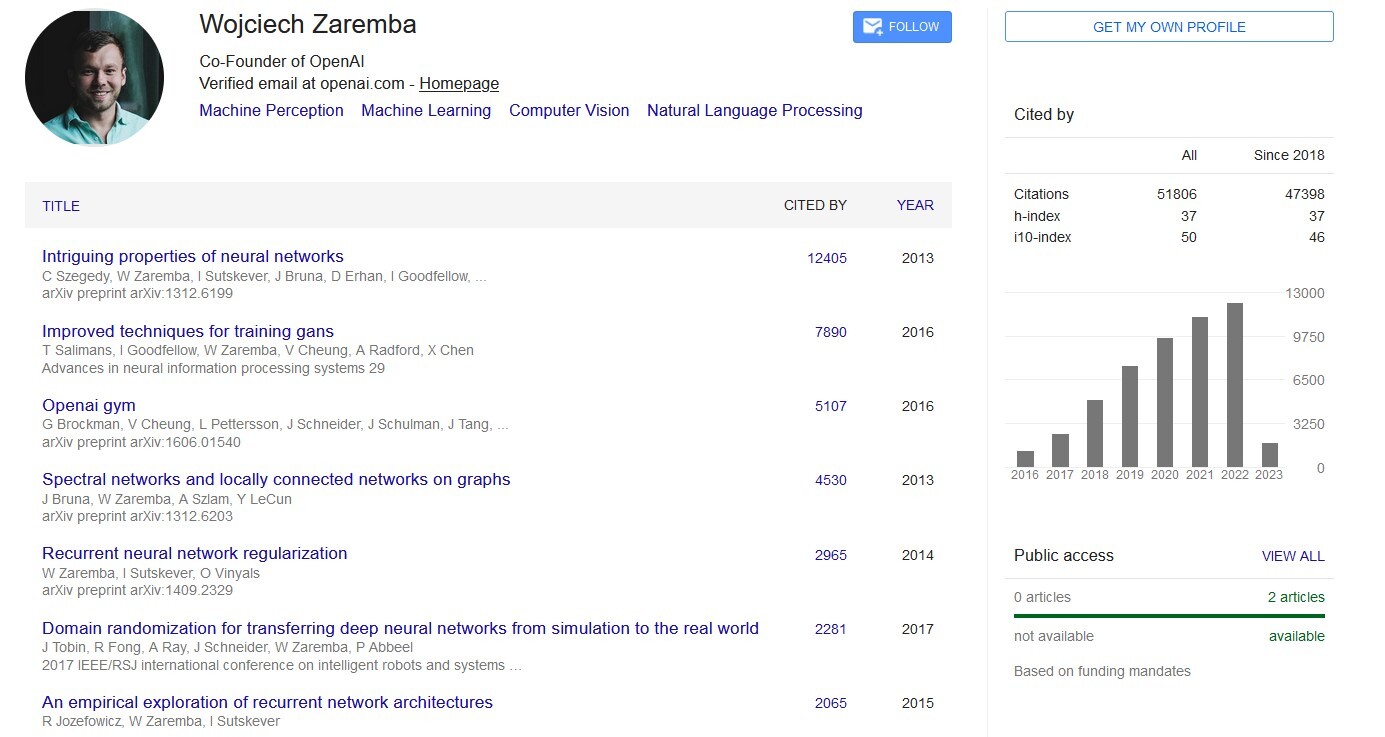The height and width of the screenshot is (737, 1385).
Task: Click the 2022 bar in citations chart
Action: [1234, 385]
